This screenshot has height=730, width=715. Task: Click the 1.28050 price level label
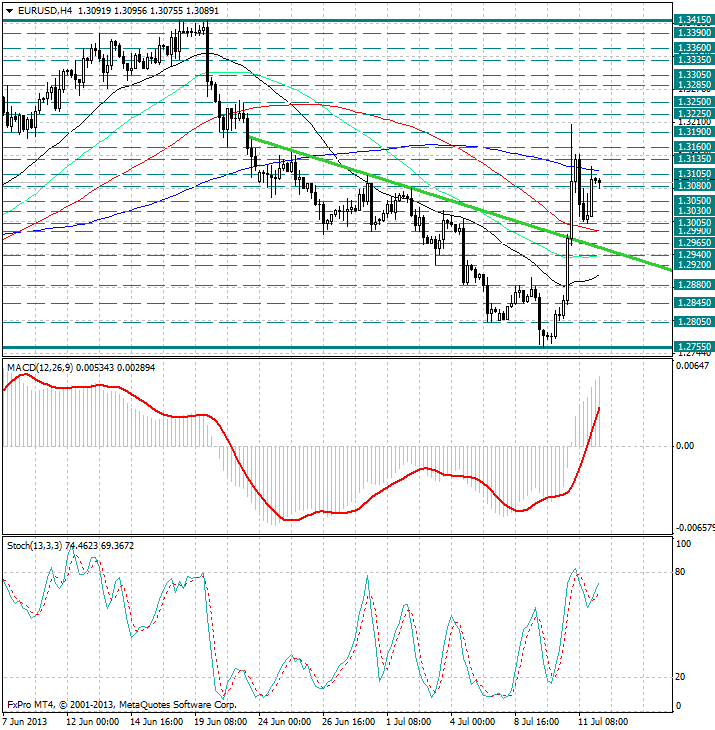694,322
